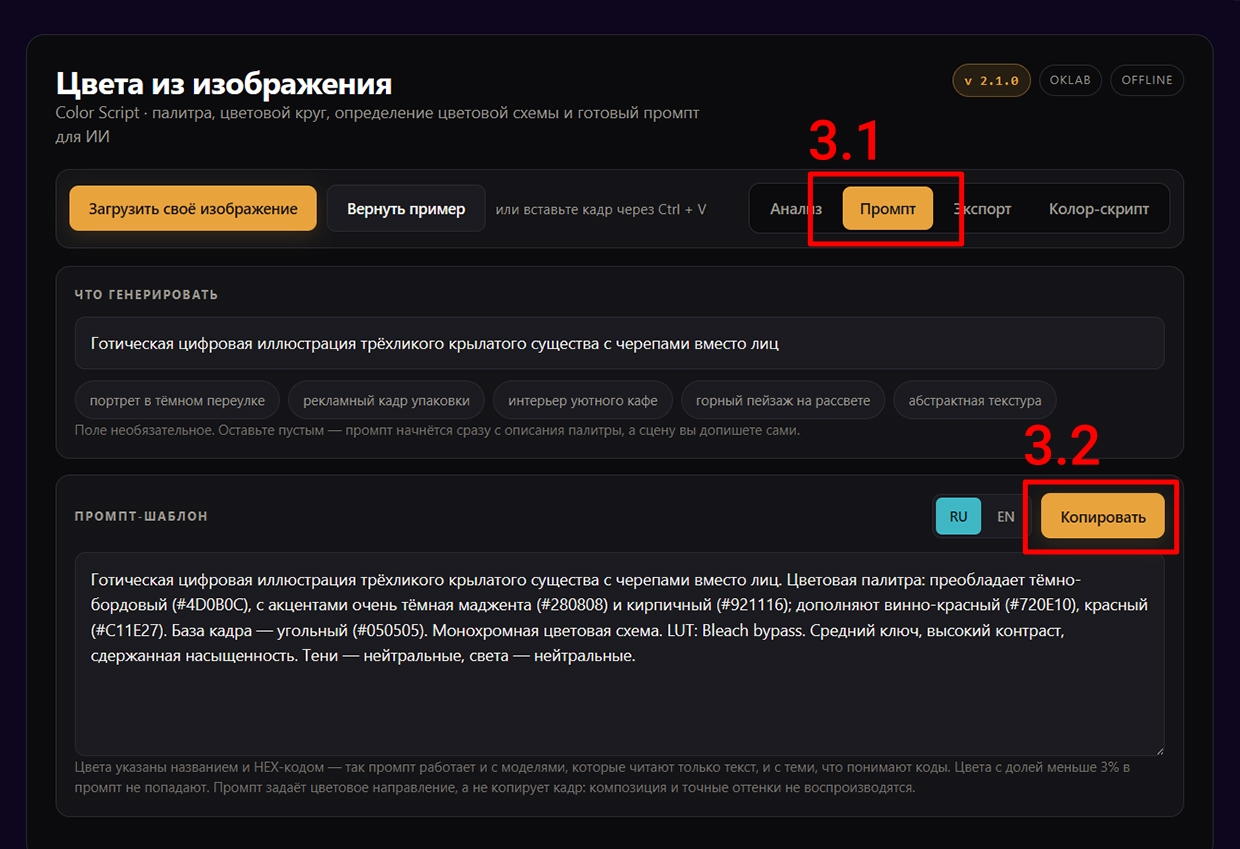Click the 'Поле необязательное' hint text
The width and height of the screenshot is (1240, 849).
[x=437, y=430]
